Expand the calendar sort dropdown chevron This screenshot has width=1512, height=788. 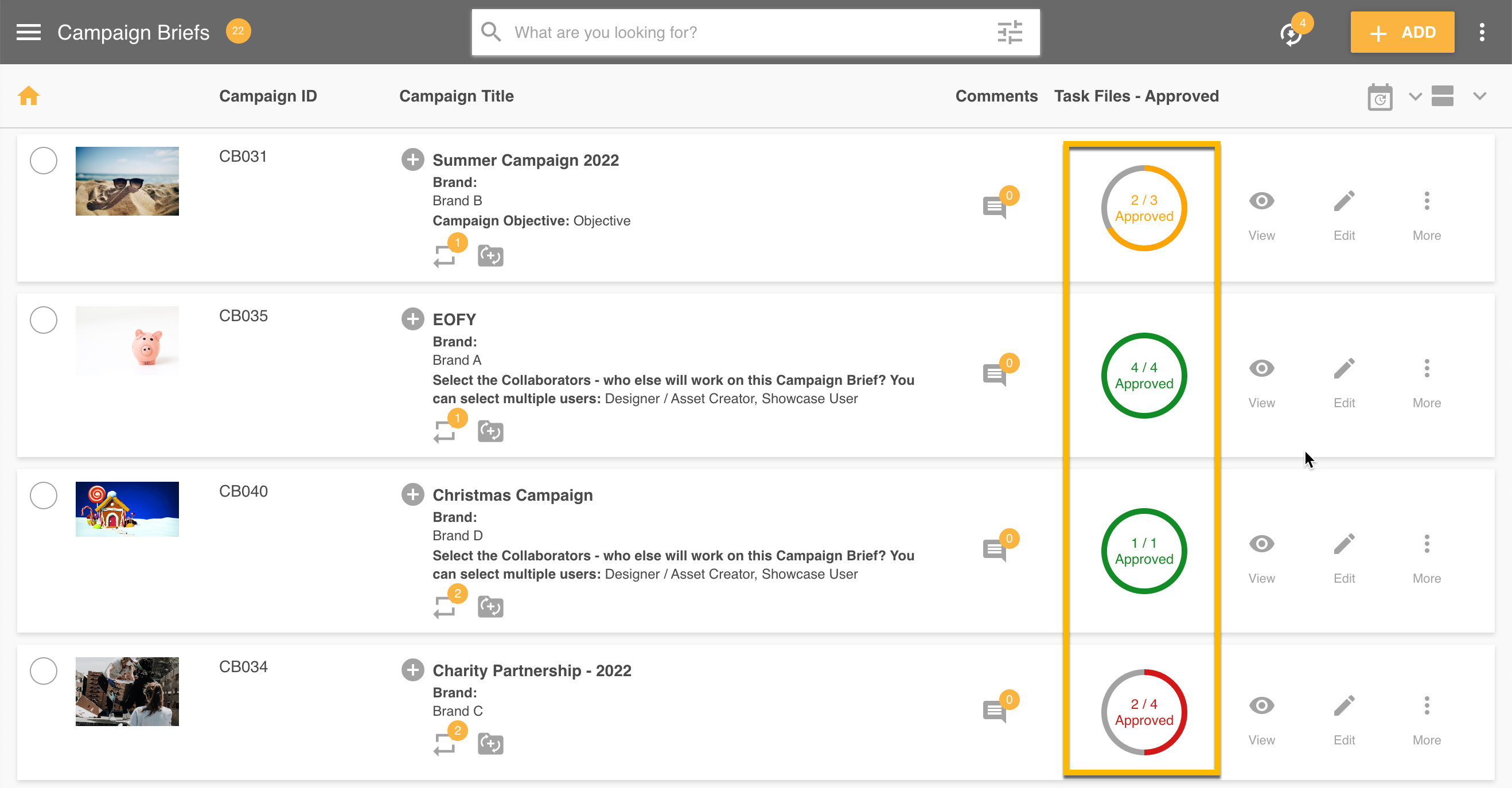tap(1415, 96)
